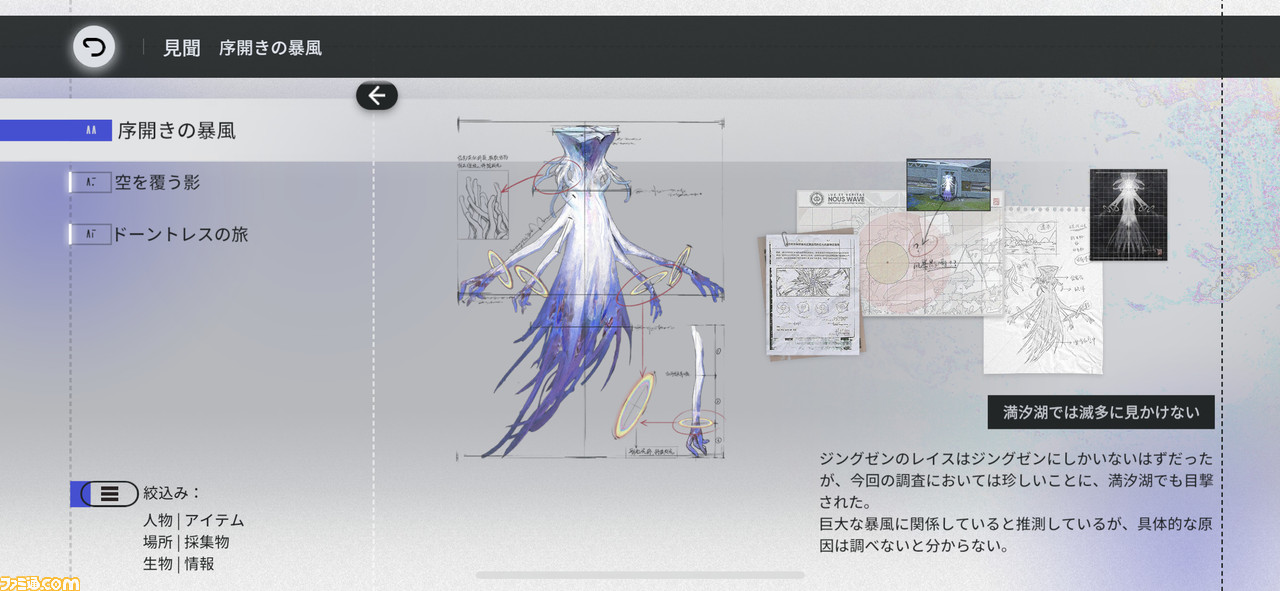Click the tag icon beside 空を覆う影

coord(91,182)
